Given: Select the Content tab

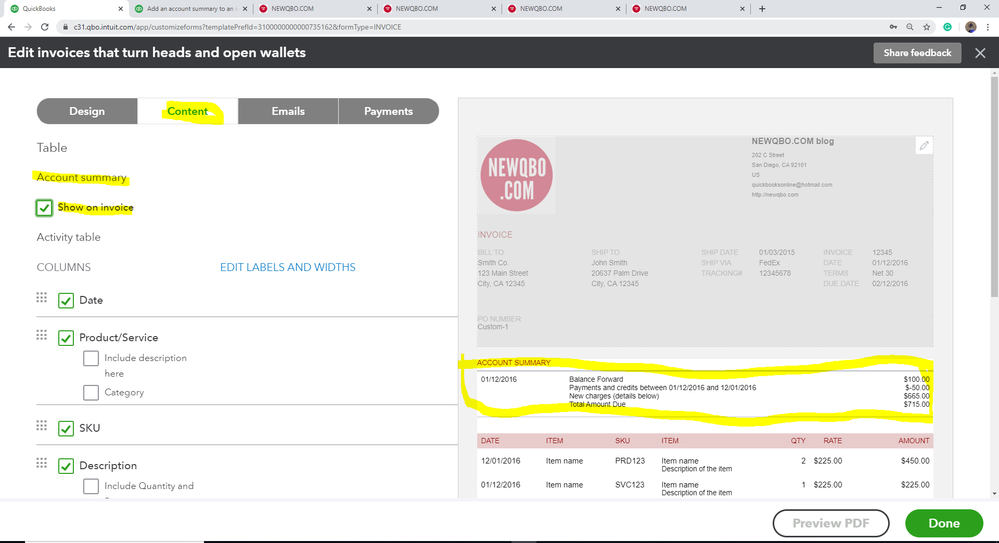Looking at the screenshot, I should click(x=187, y=111).
